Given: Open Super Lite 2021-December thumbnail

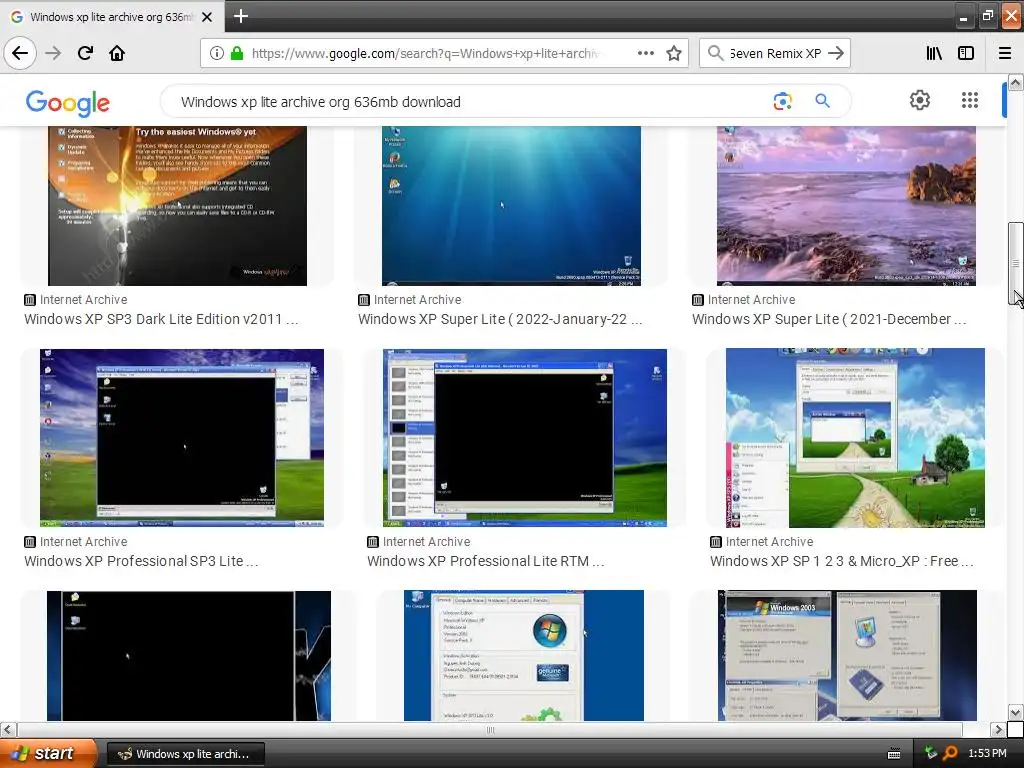Looking at the screenshot, I should coord(846,206).
